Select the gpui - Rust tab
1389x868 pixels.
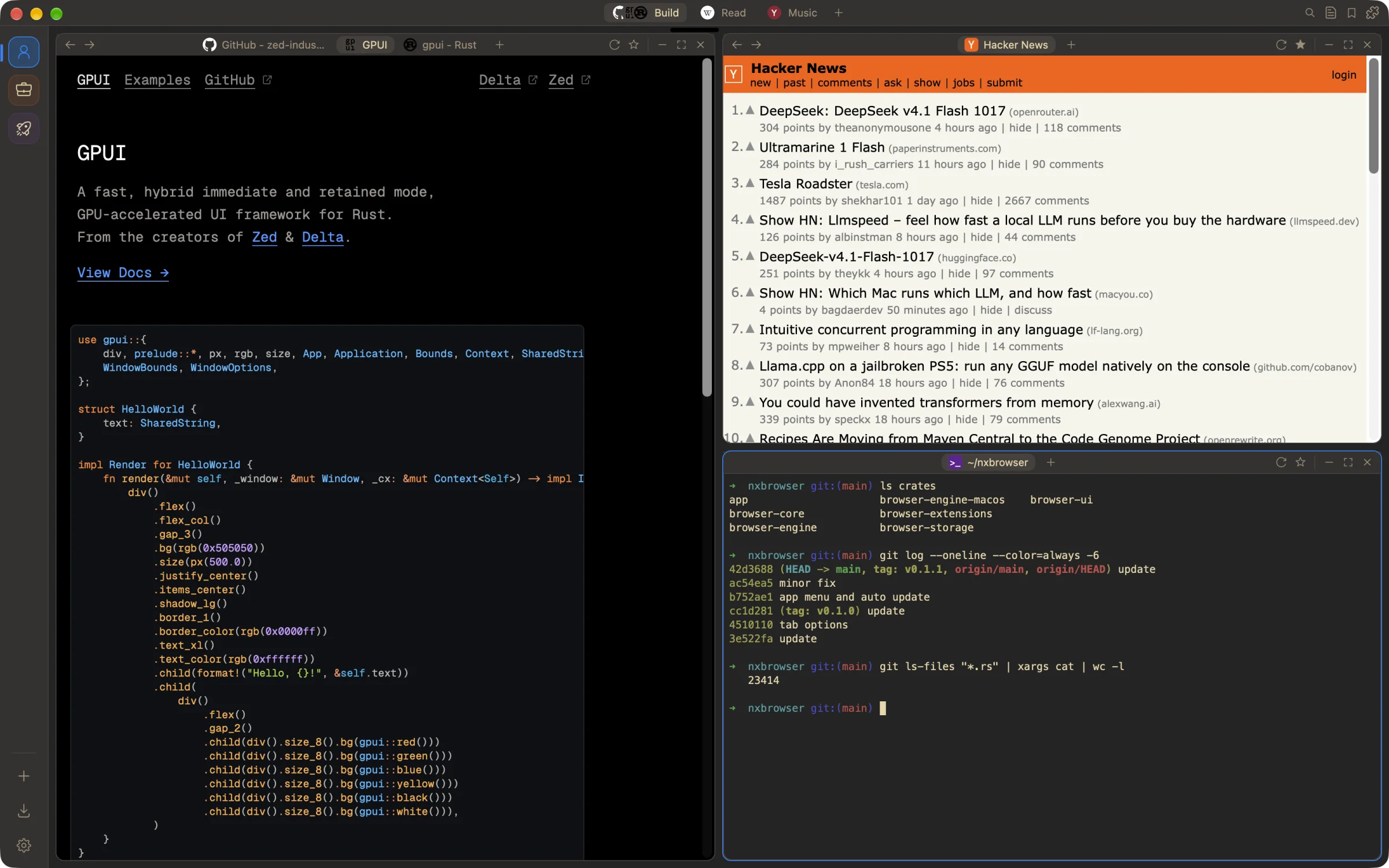(x=440, y=45)
